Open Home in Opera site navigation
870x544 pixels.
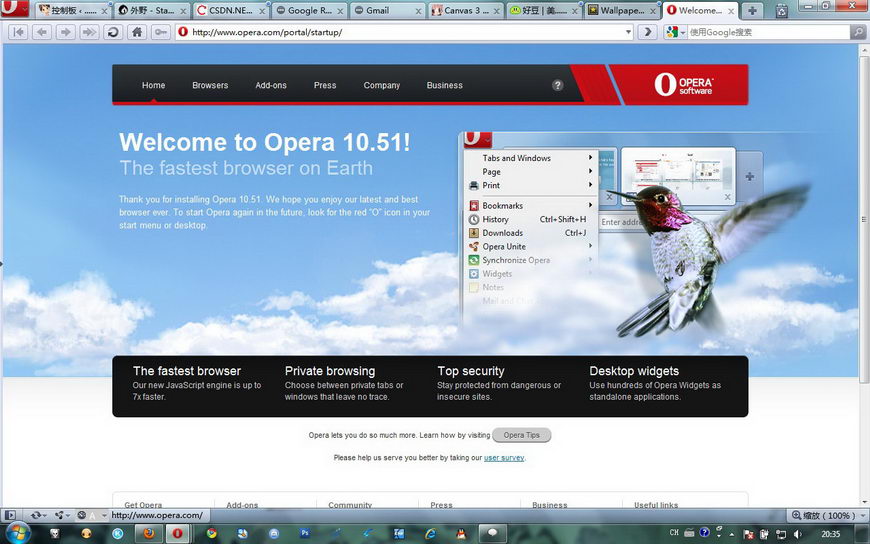[x=153, y=85]
